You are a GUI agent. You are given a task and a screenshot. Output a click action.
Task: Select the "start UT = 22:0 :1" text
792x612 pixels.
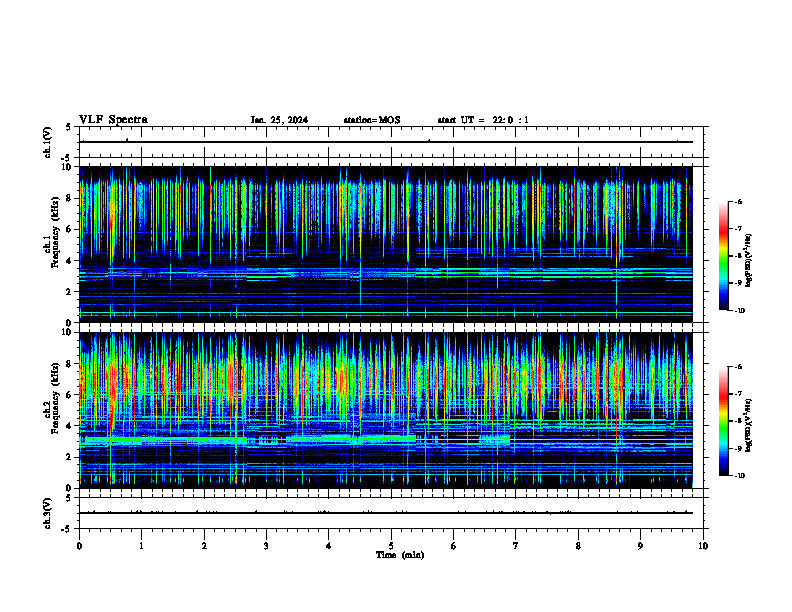483,120
